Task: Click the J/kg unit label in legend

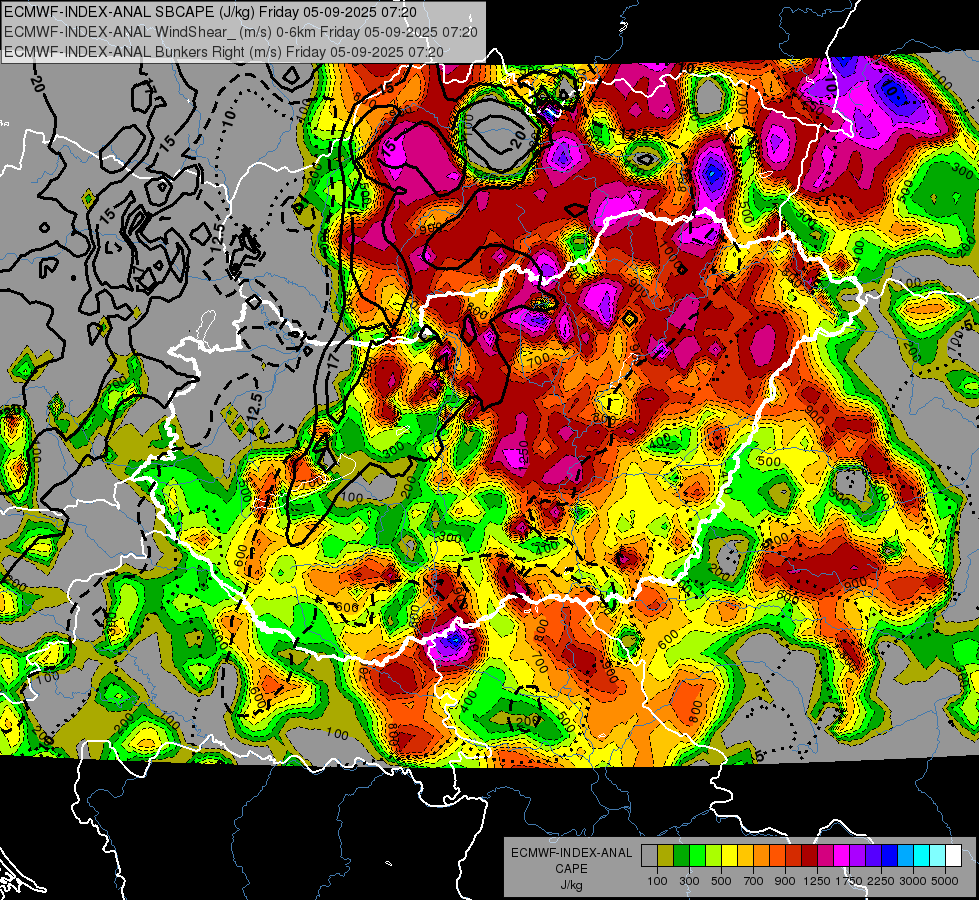Action: (572, 885)
